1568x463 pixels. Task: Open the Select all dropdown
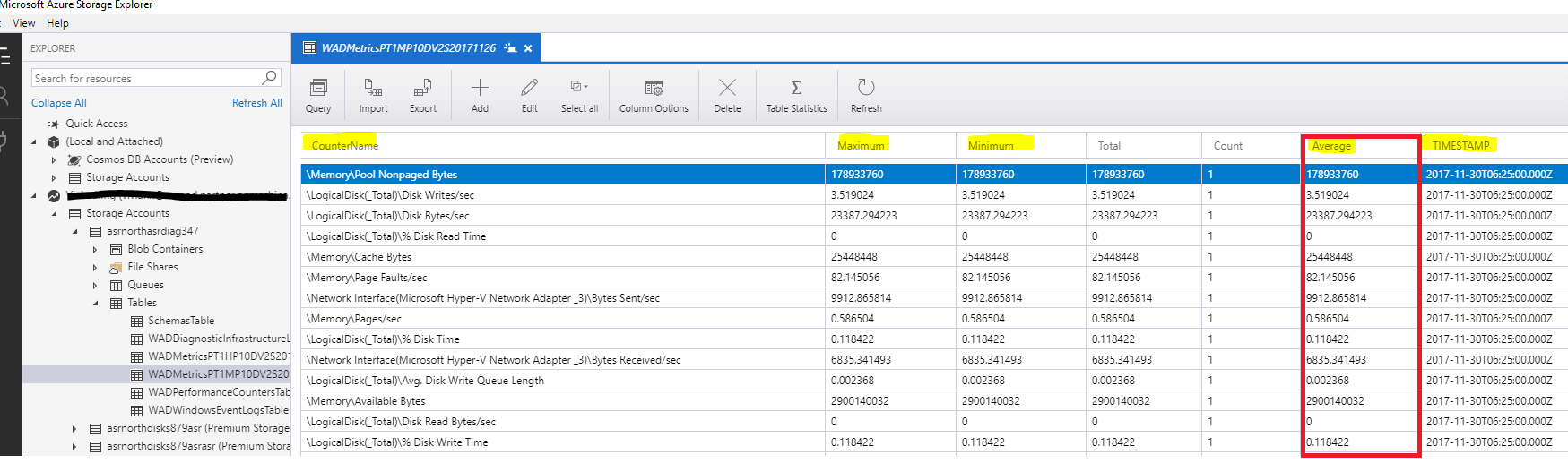point(586,87)
